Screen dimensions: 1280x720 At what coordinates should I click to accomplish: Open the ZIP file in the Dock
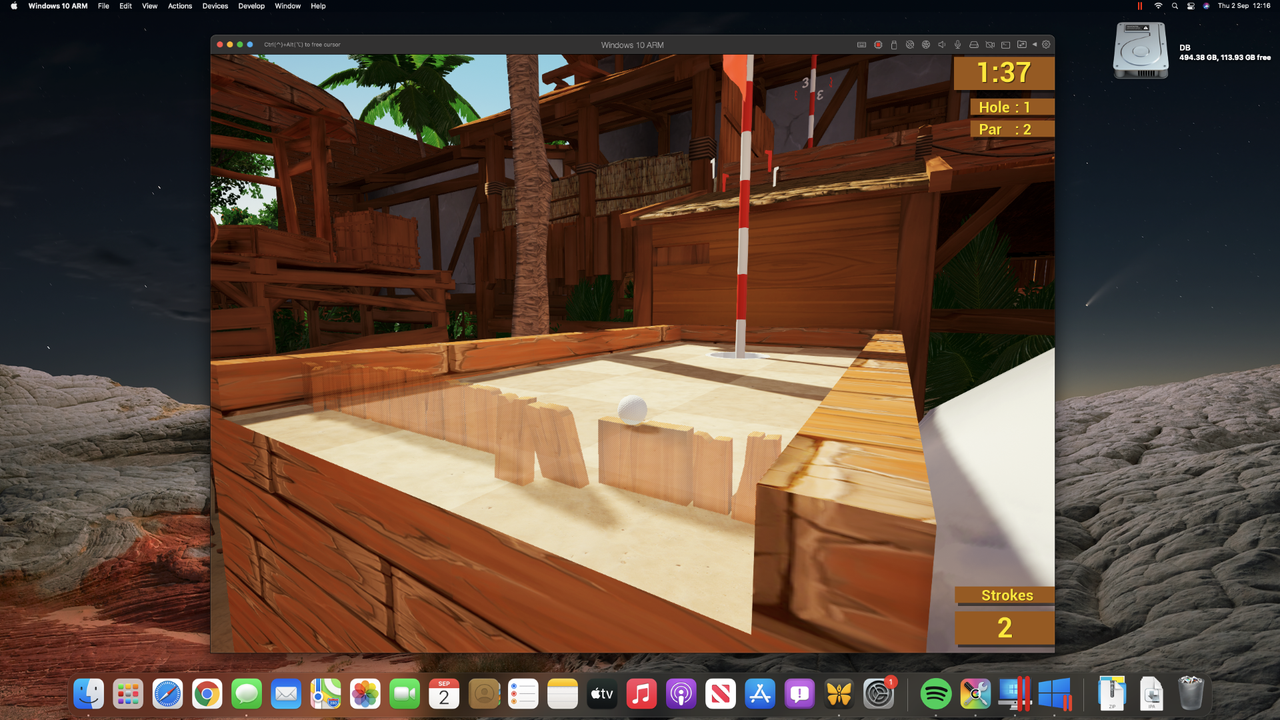click(x=1112, y=693)
